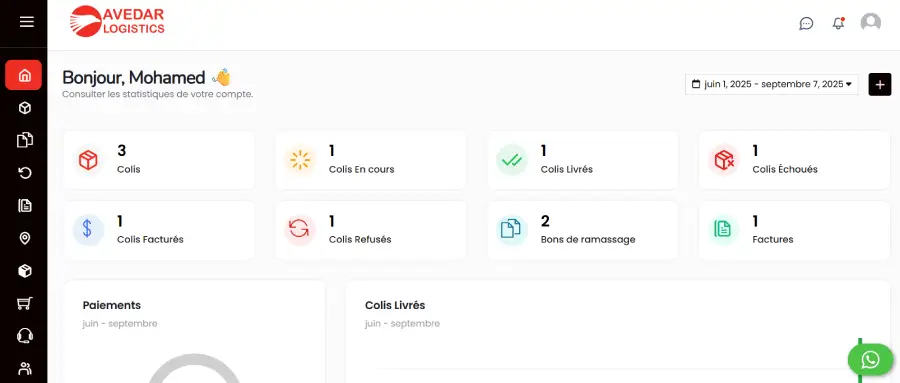This screenshot has width=900, height=383.
Task: Click the calendar icon in date picker
Action: click(696, 84)
